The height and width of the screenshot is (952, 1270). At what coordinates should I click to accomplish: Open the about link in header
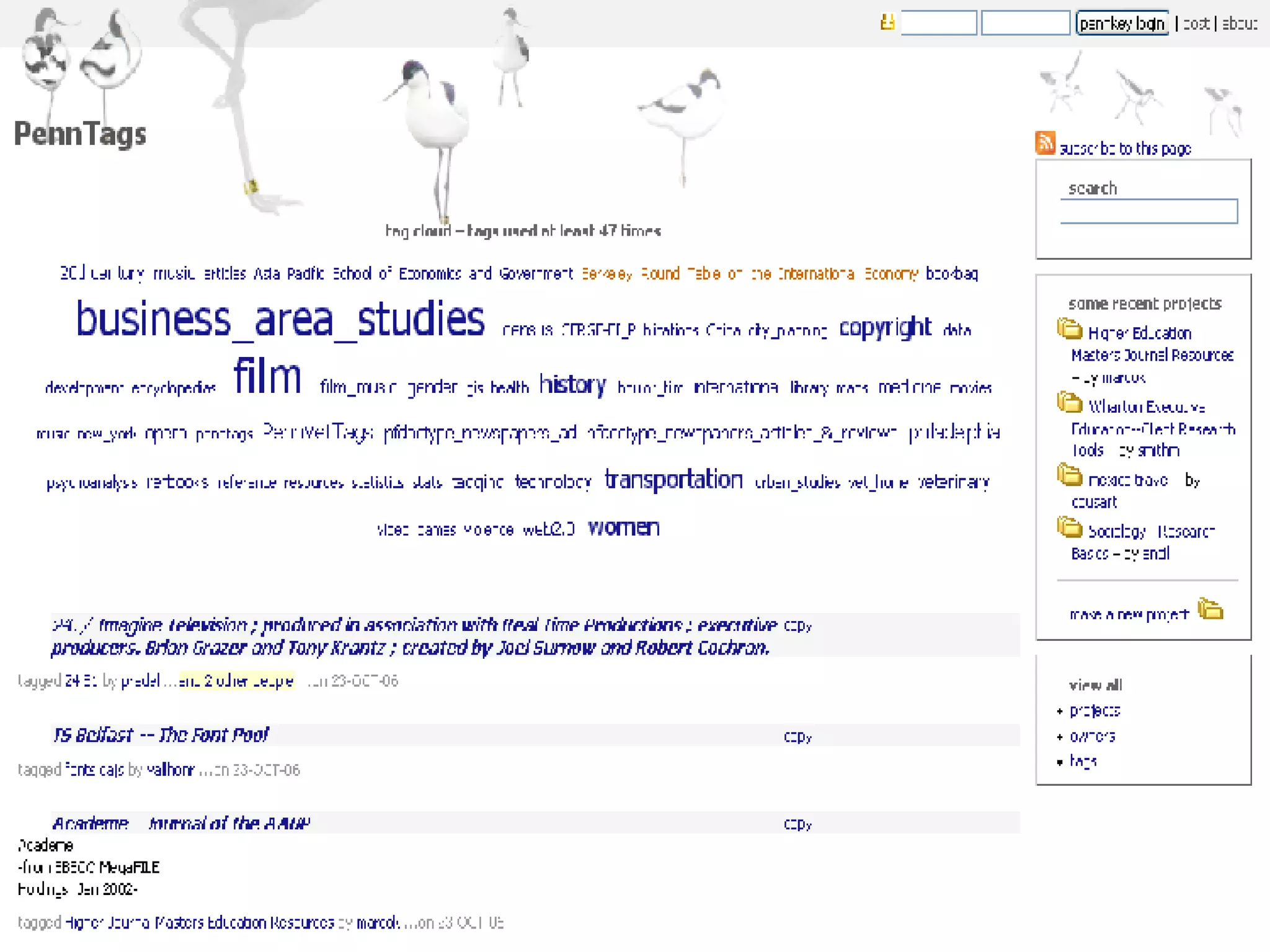[x=1239, y=24]
